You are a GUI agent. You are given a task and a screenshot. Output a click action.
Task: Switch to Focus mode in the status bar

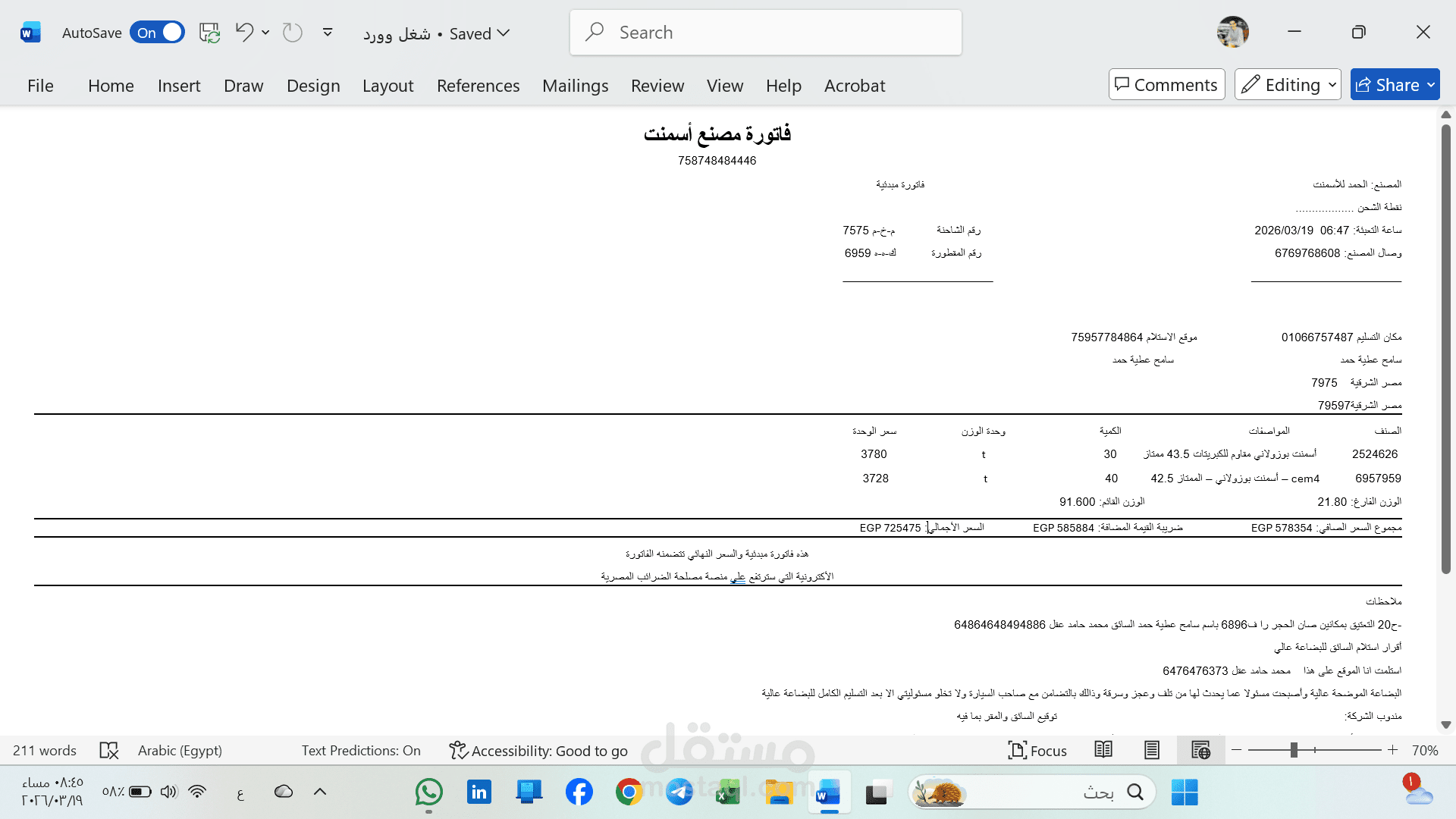pyautogui.click(x=1037, y=750)
